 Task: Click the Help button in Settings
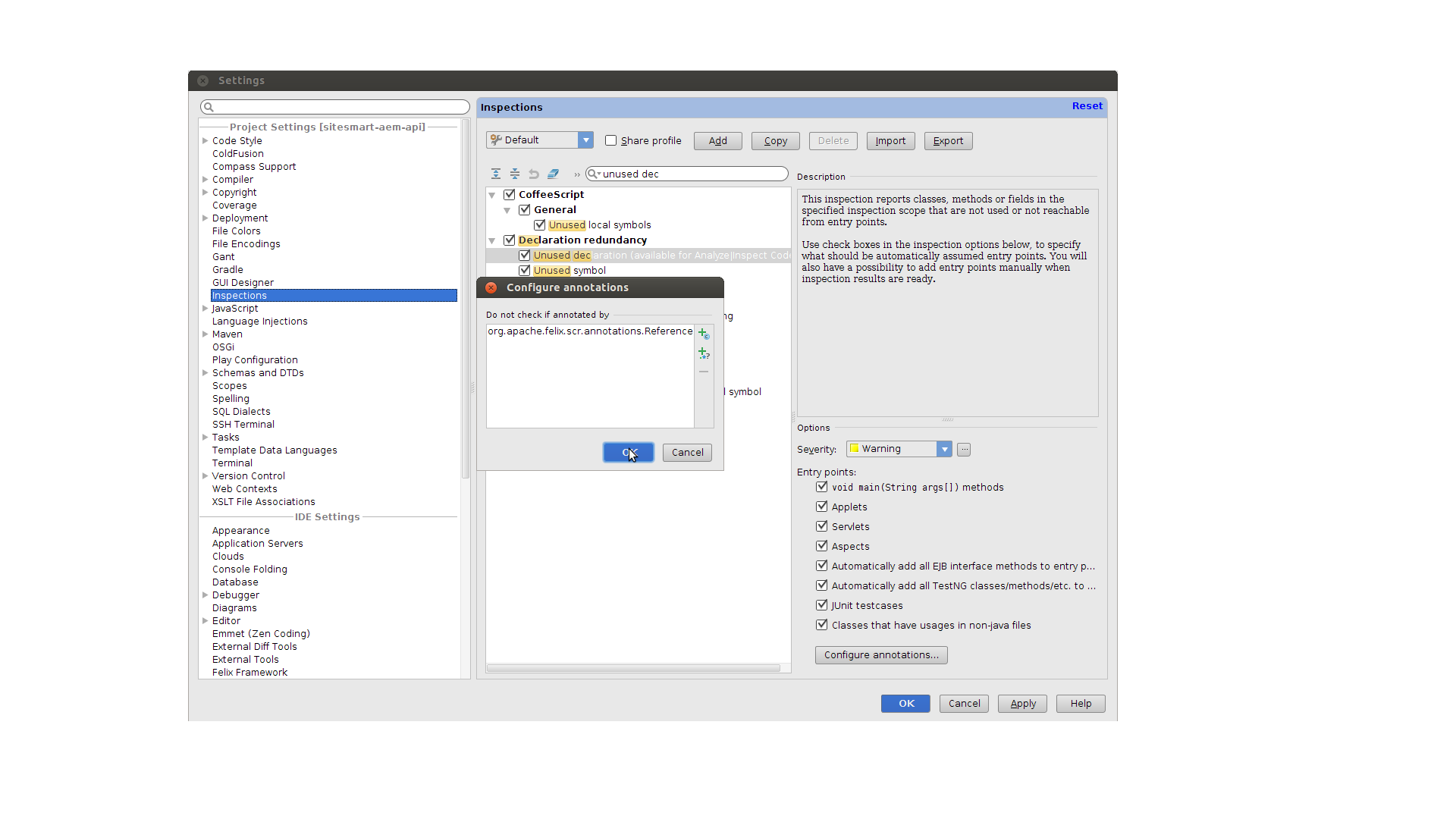tap(1081, 704)
